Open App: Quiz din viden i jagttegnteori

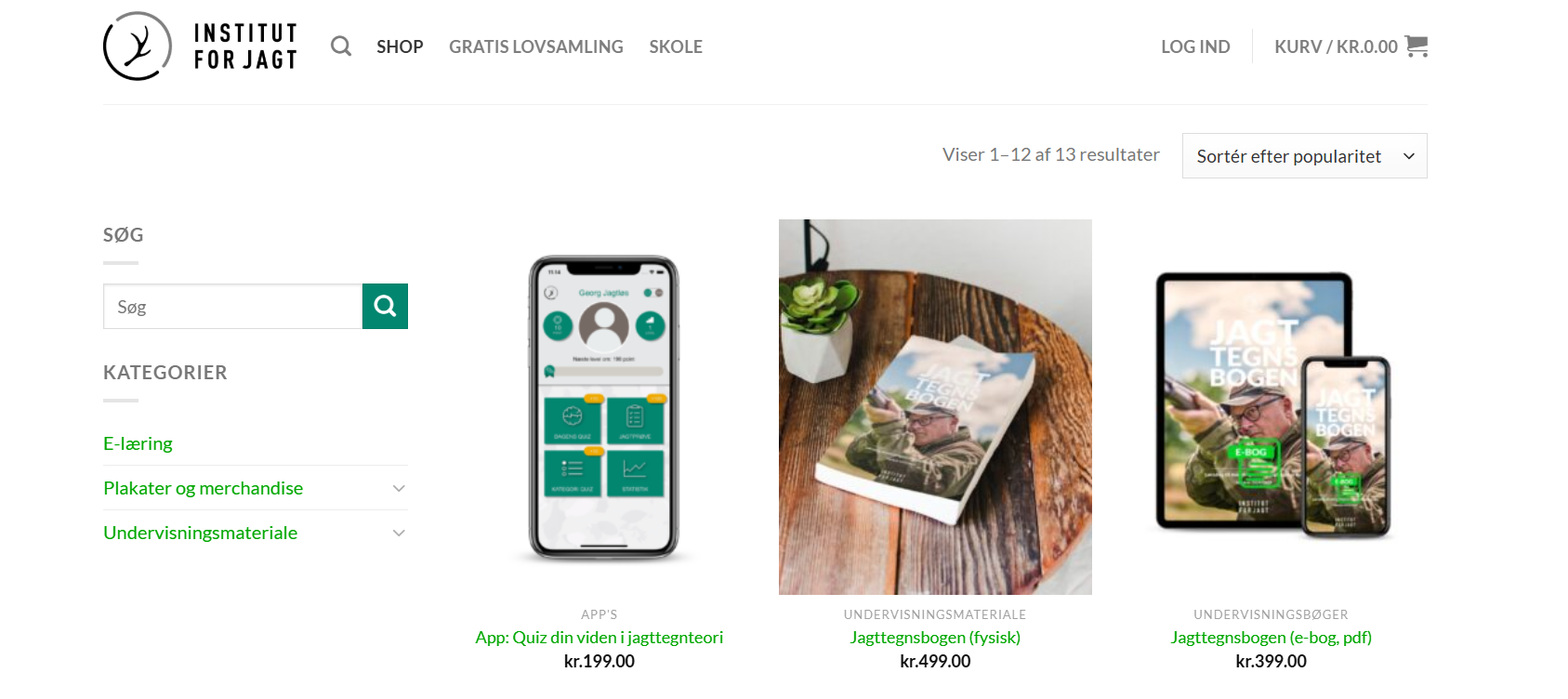click(600, 638)
